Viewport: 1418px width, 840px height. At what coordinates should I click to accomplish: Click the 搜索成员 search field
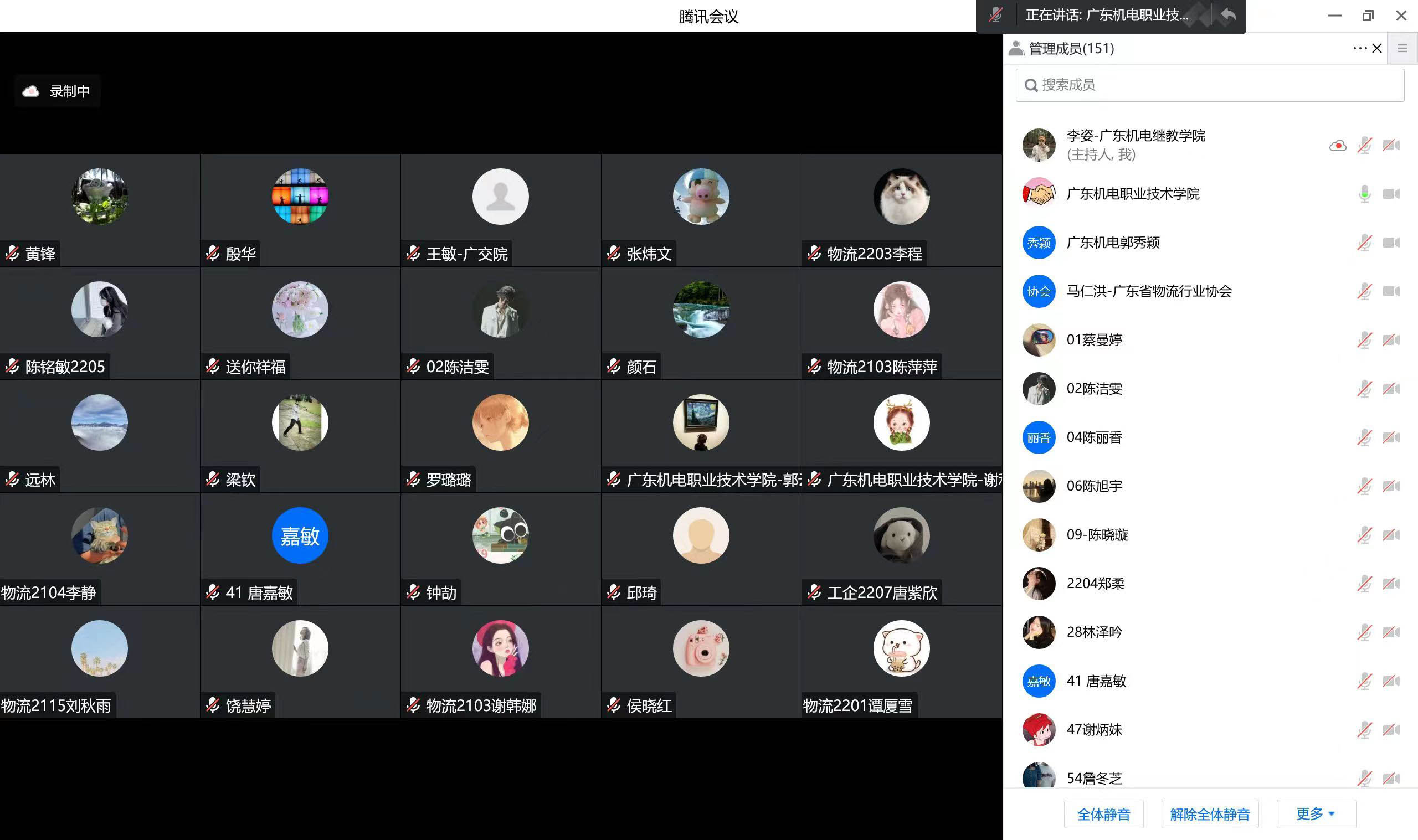[x=1210, y=85]
